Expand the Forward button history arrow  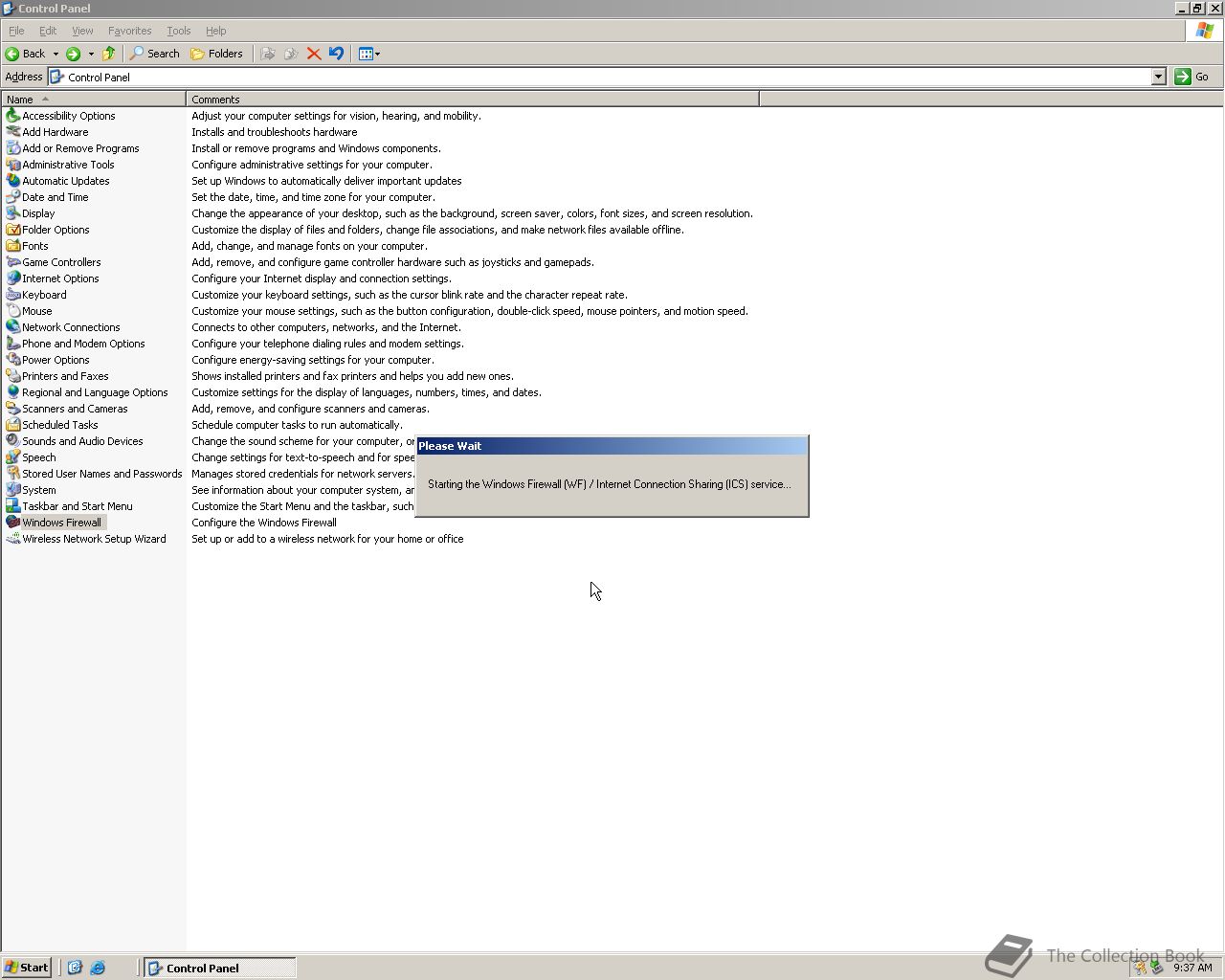91,54
